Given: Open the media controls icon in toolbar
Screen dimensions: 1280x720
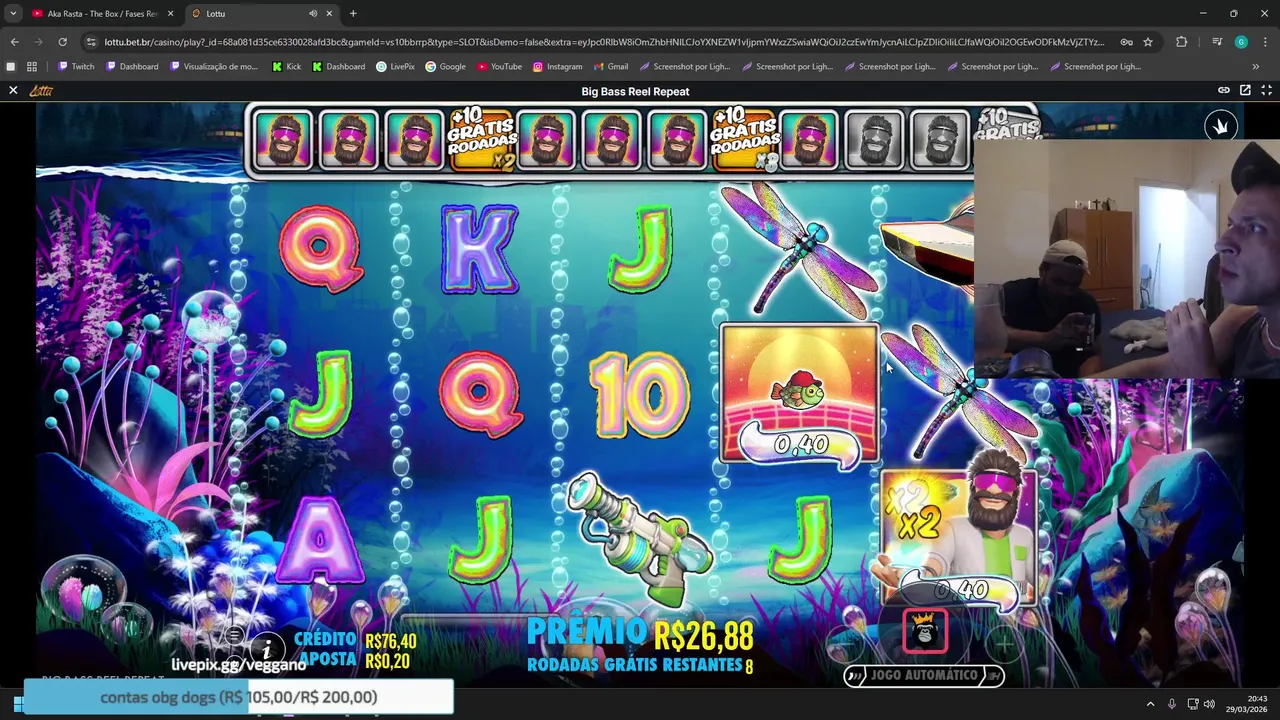Looking at the screenshot, I should point(1217,42).
